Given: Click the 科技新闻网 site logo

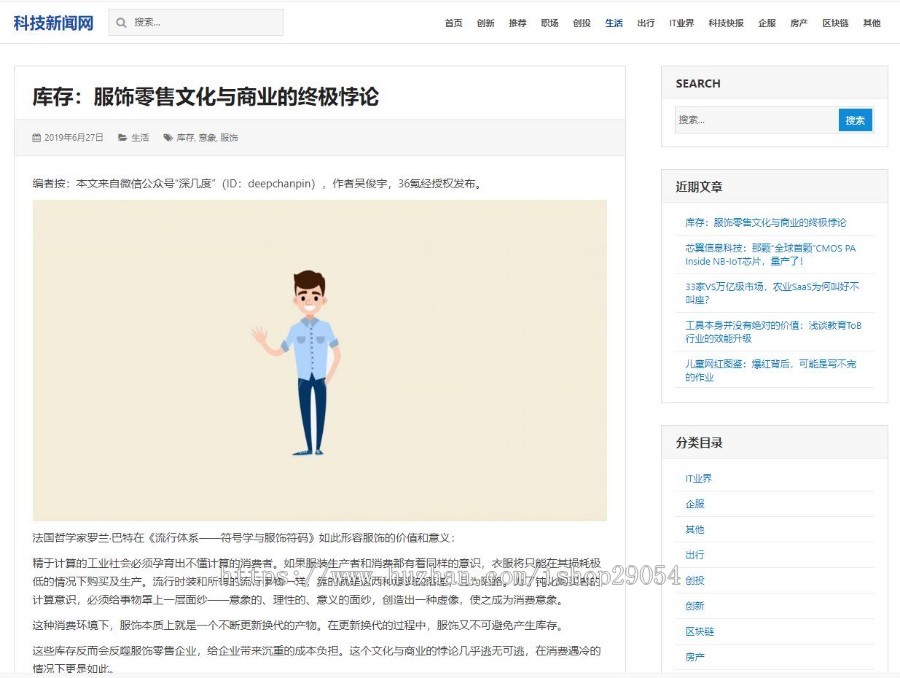Looking at the screenshot, I should [x=52, y=21].
